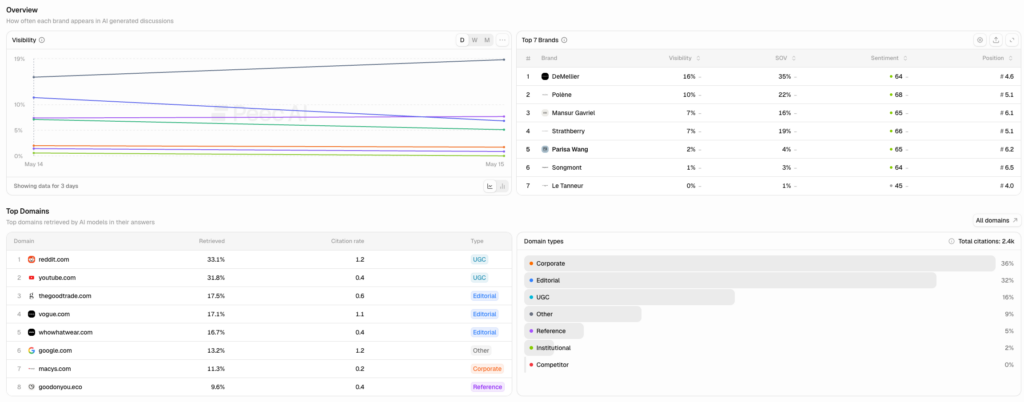Viewport: 1024px width, 402px height.
Task: Select the Polène brand row name
Action: tap(562, 95)
